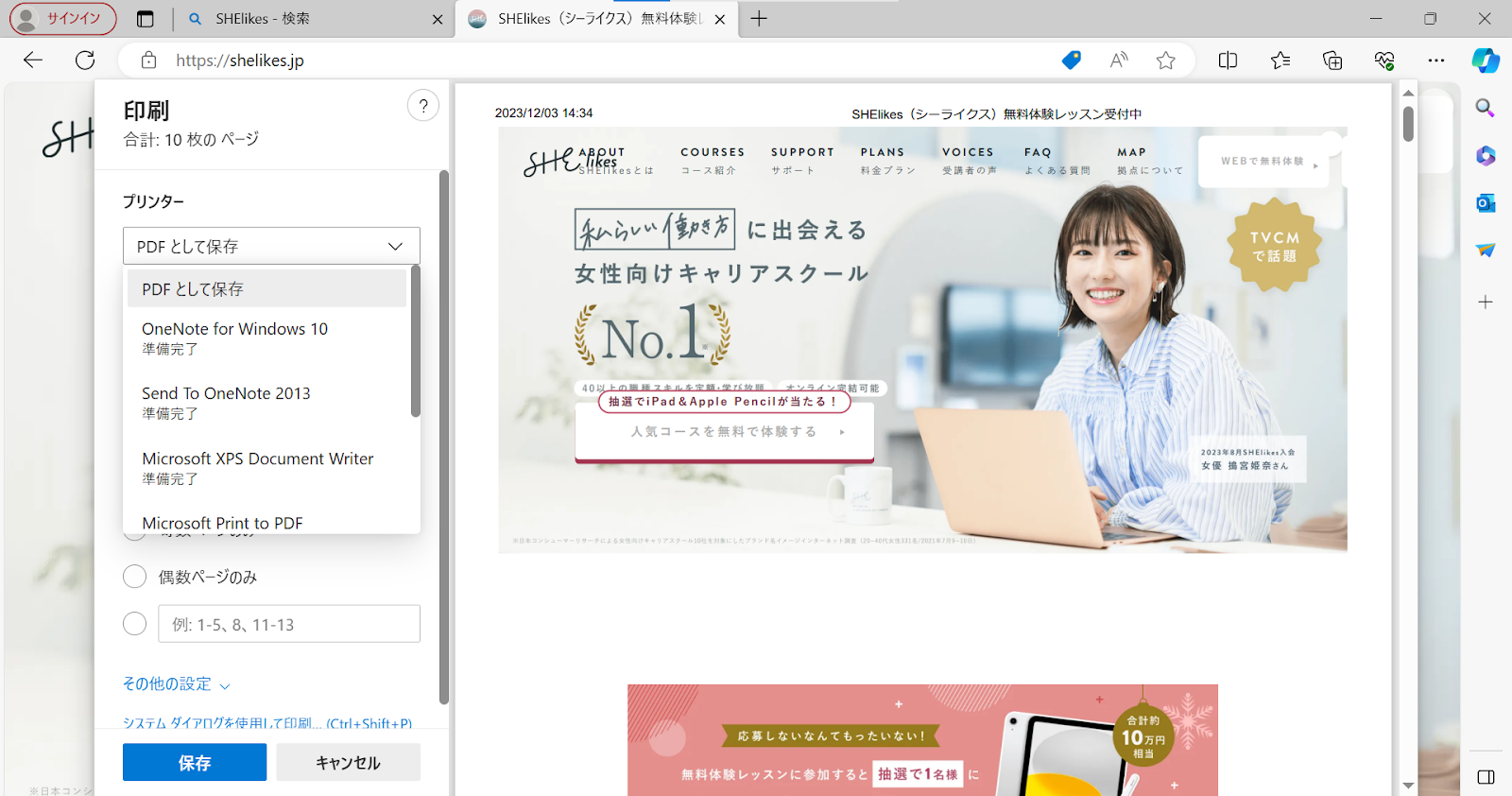Open the browser essentials heart icon
This screenshot has height=796, width=1512.
click(x=1384, y=61)
